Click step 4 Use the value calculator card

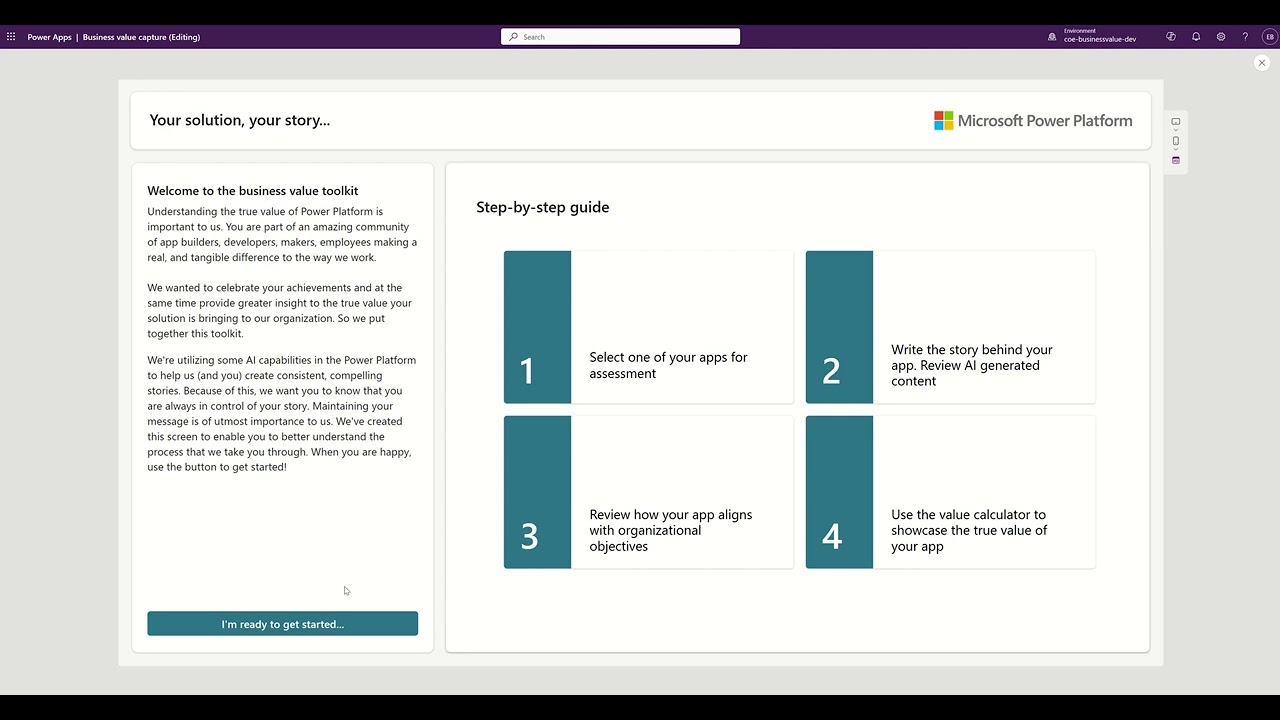(x=950, y=492)
